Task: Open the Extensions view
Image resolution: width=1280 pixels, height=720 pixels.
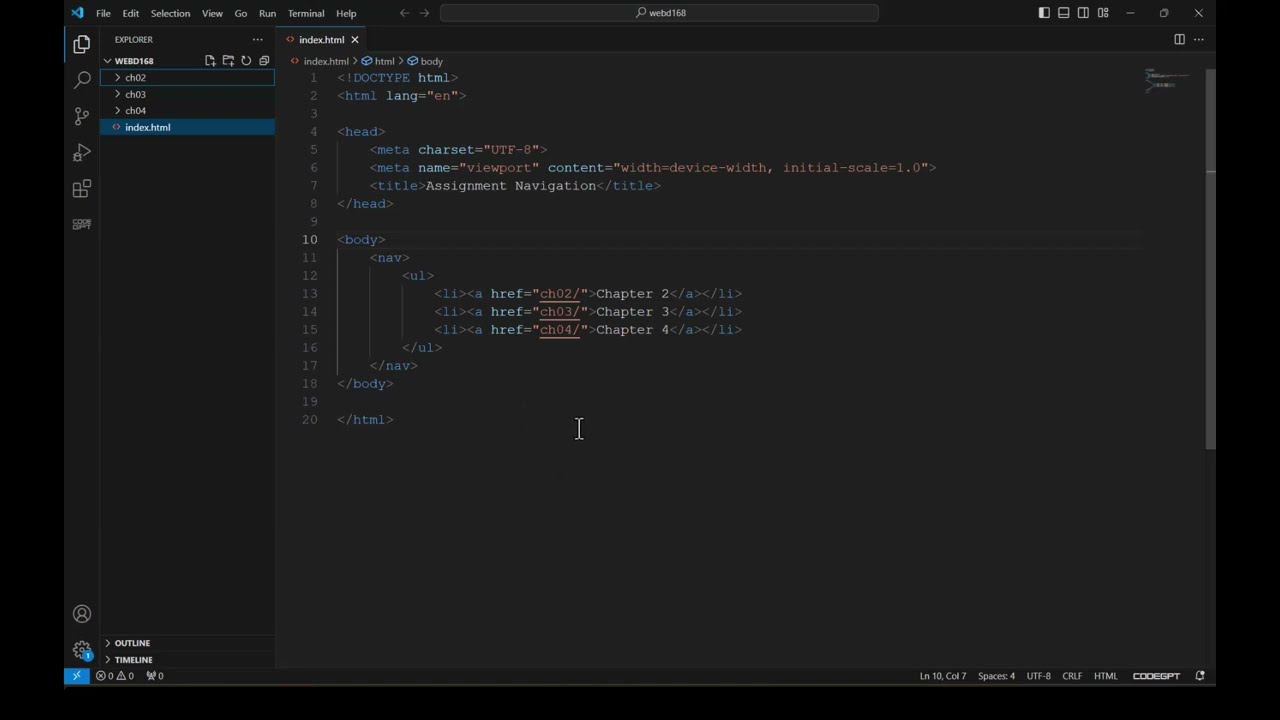Action: (82, 188)
